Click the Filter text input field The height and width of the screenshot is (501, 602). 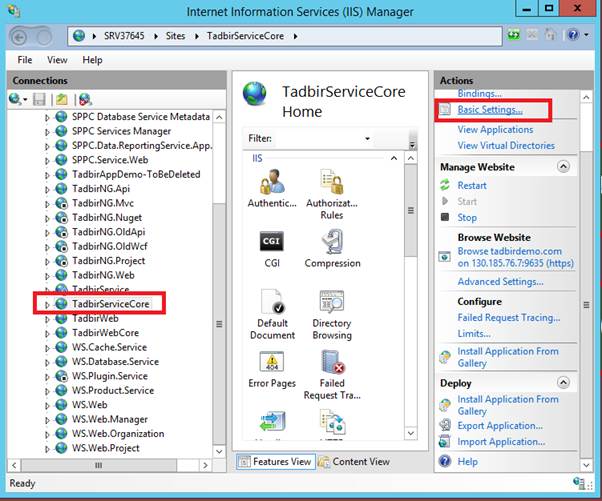pyautogui.click(x=317, y=139)
